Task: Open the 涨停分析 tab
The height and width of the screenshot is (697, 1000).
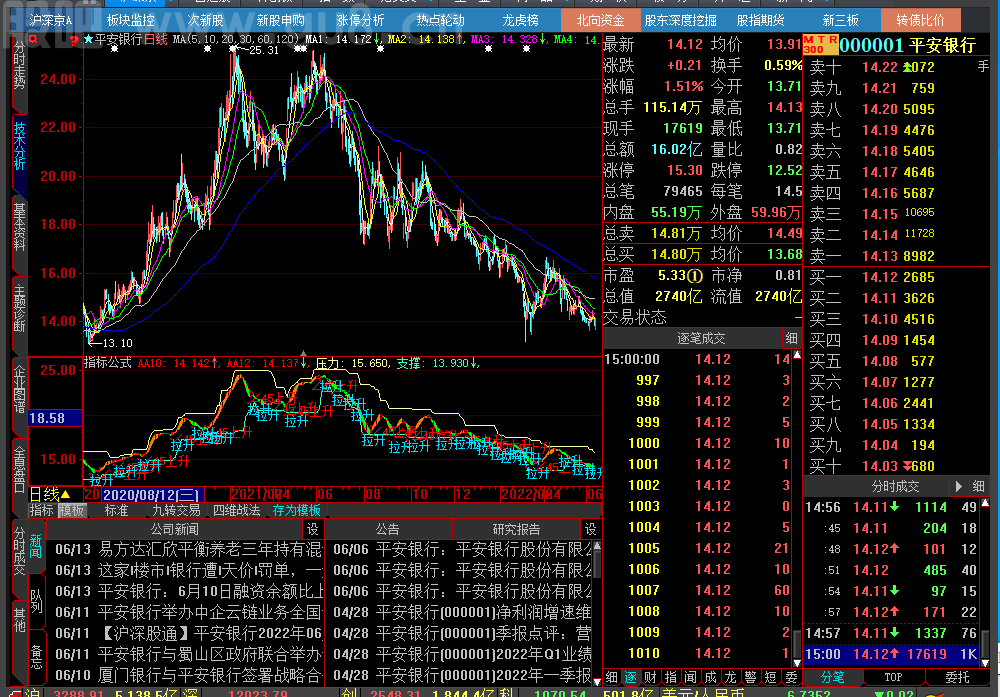Action: [x=360, y=20]
